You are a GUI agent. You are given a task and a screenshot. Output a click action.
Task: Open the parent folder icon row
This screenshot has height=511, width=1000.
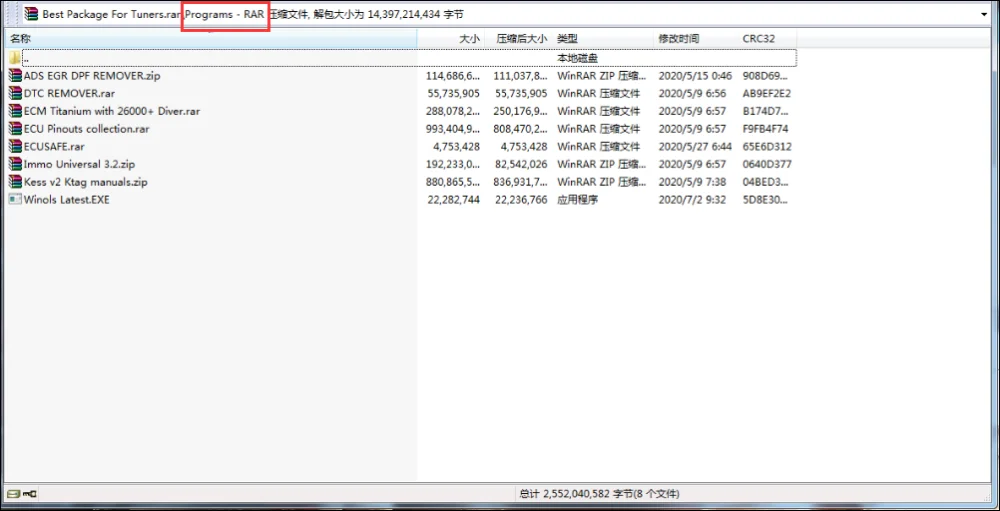point(15,57)
